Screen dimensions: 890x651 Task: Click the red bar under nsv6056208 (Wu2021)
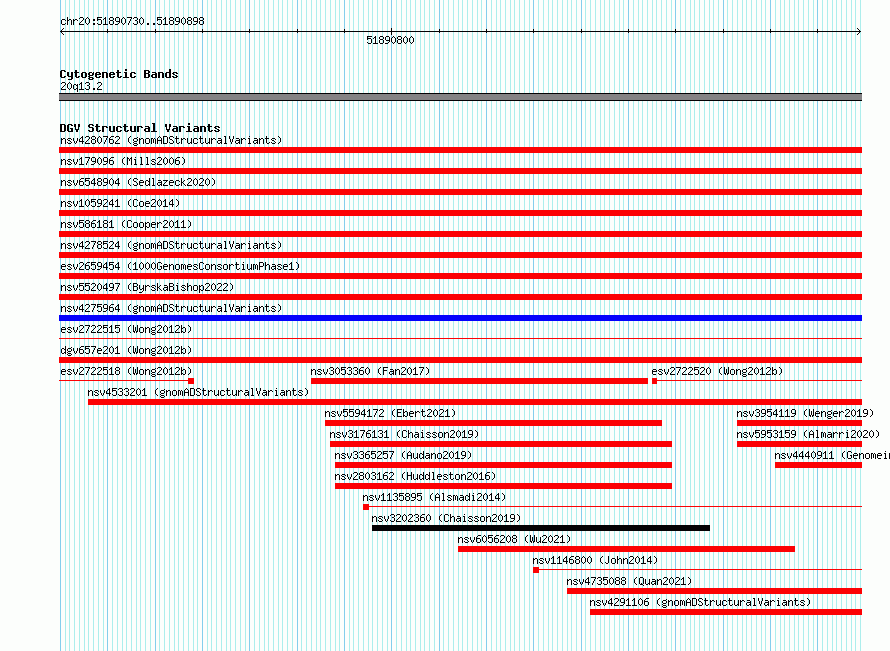(x=627, y=549)
